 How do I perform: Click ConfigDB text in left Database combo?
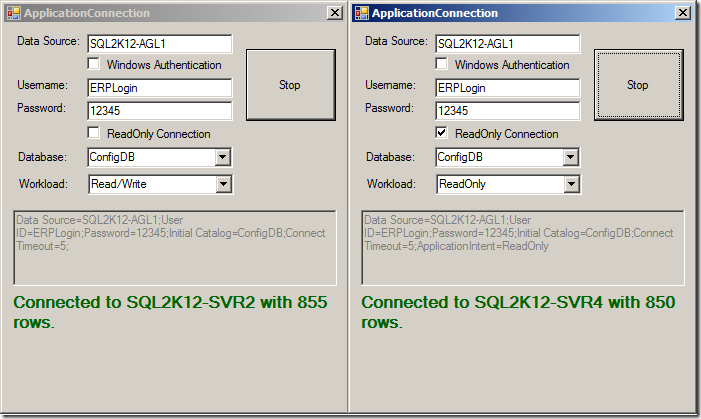click(112, 157)
